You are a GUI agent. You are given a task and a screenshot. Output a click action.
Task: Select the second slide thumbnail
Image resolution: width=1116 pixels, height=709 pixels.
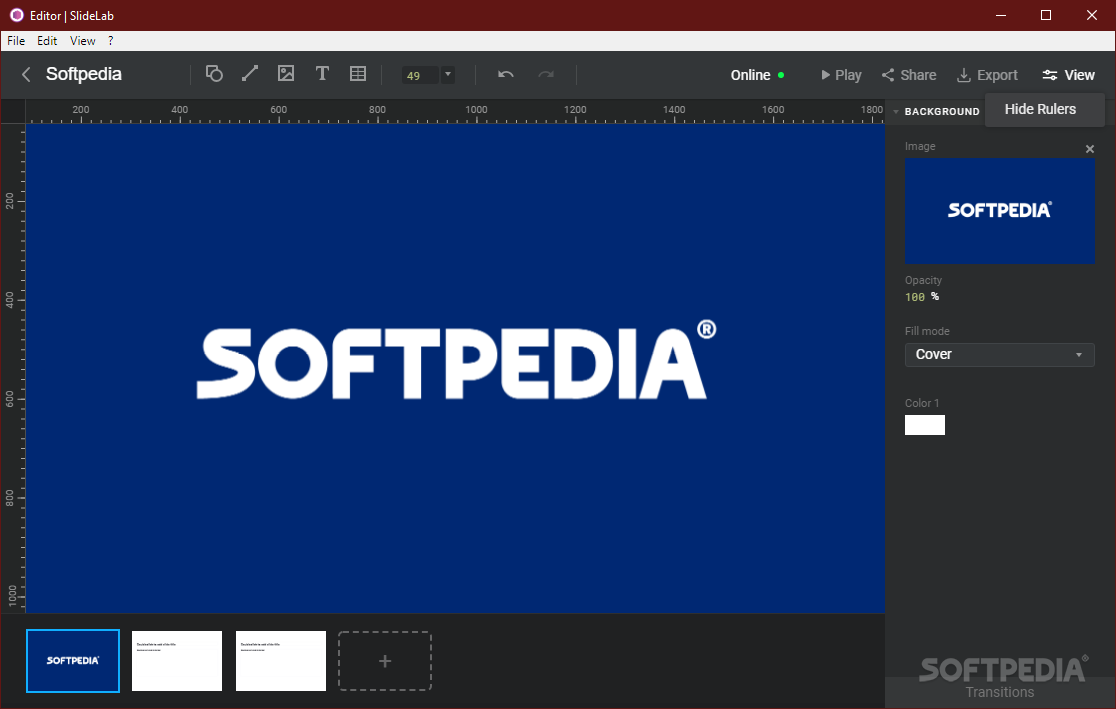pyautogui.click(x=177, y=661)
